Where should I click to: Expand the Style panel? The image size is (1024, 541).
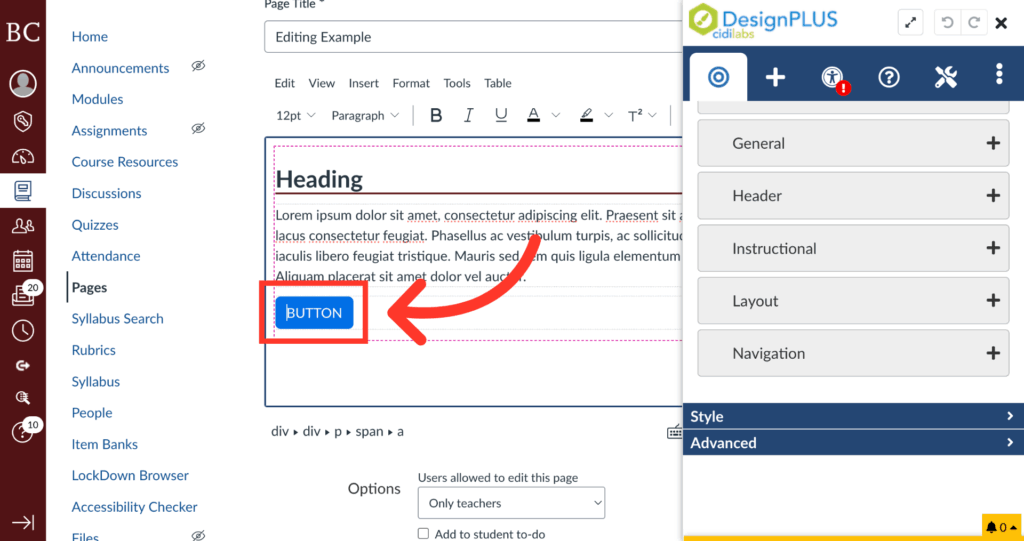[853, 416]
